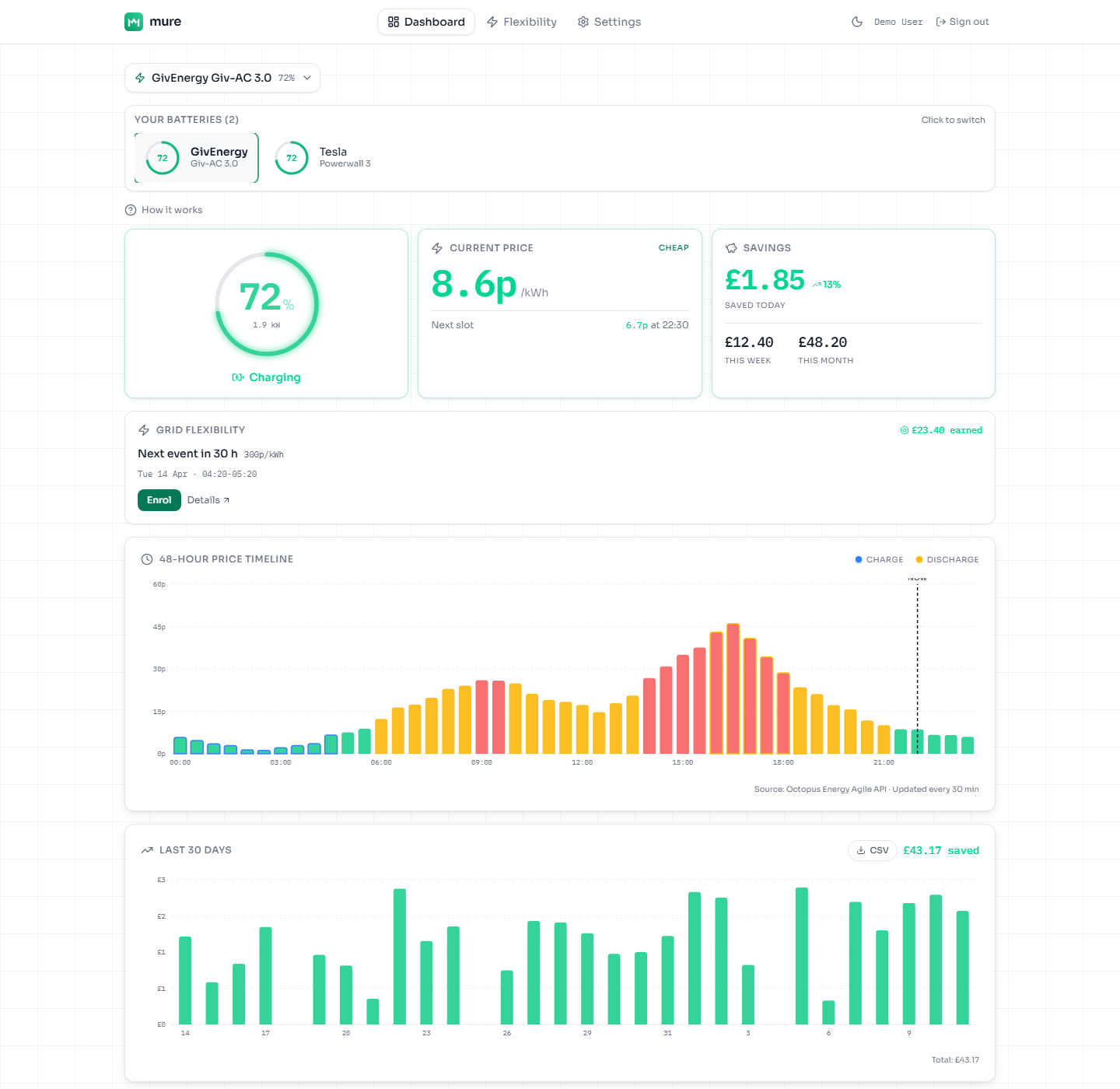This screenshot has height=1089, width=1120.
Task: Click the 72% charging progress ring
Action: (x=266, y=304)
